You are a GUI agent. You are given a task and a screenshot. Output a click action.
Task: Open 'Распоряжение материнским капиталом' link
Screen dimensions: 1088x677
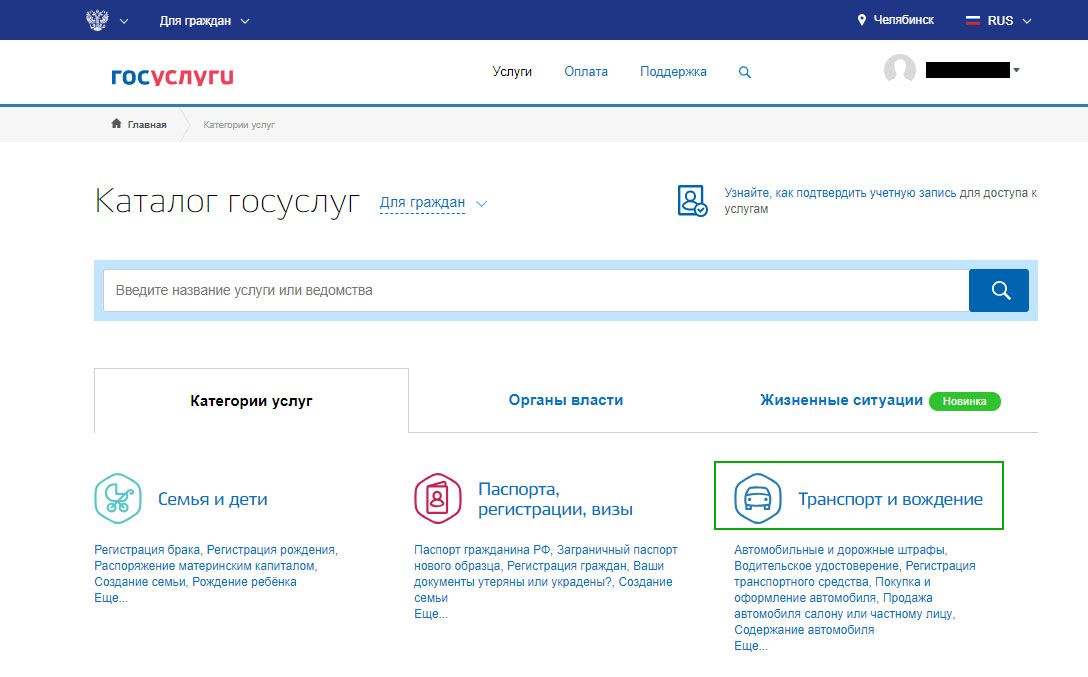click(x=205, y=566)
